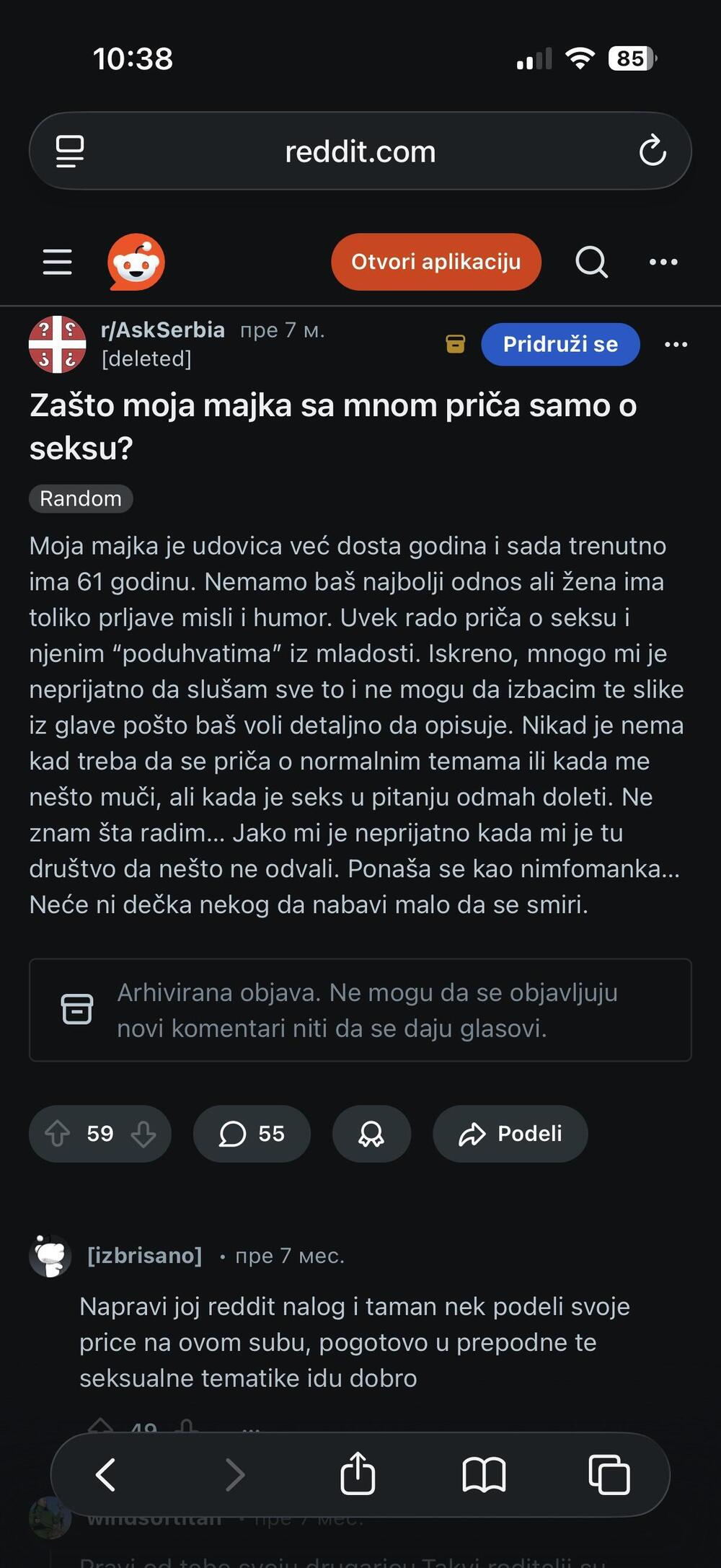Show Safari open tabs overview
This screenshot has height=1568, width=721.
[609, 1474]
